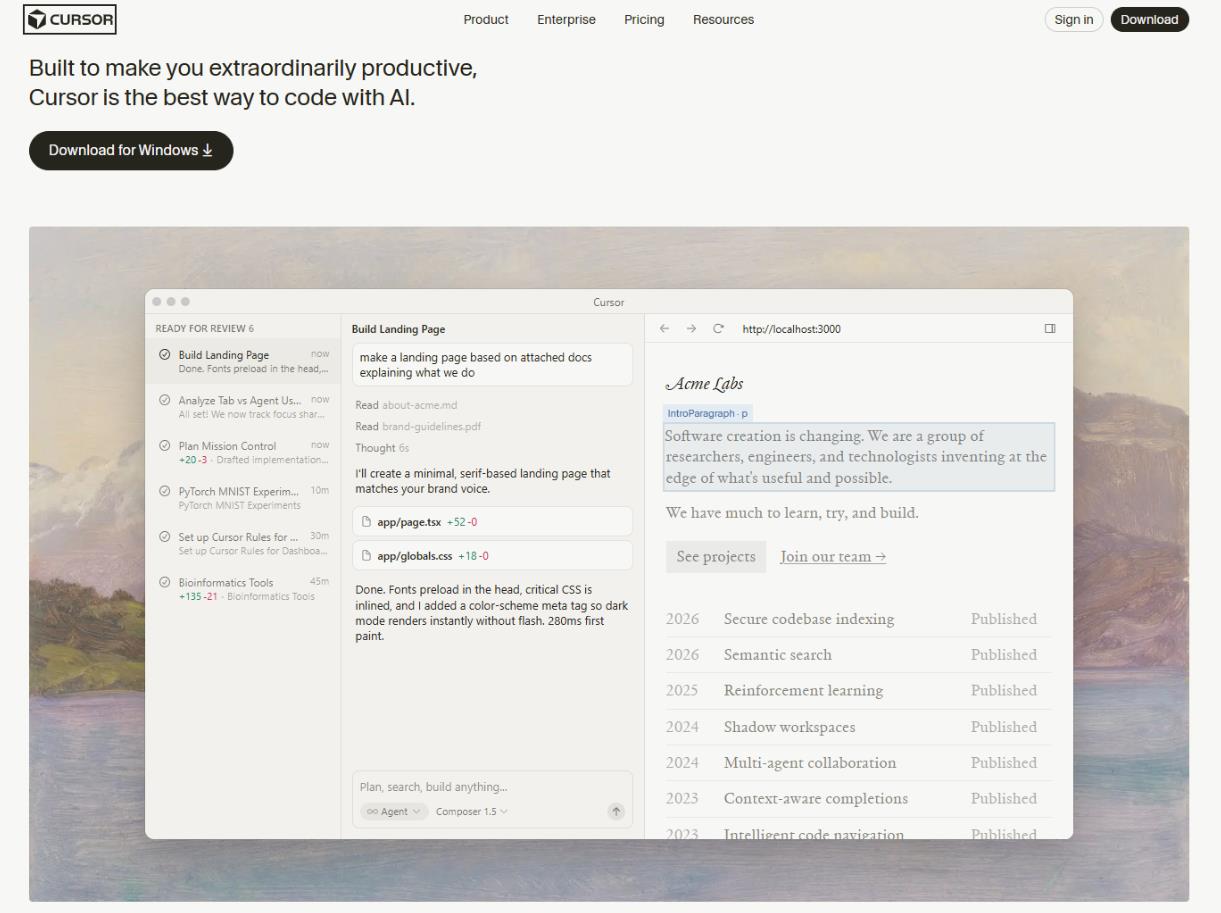
Task: Open the Product menu
Action: [486, 20]
